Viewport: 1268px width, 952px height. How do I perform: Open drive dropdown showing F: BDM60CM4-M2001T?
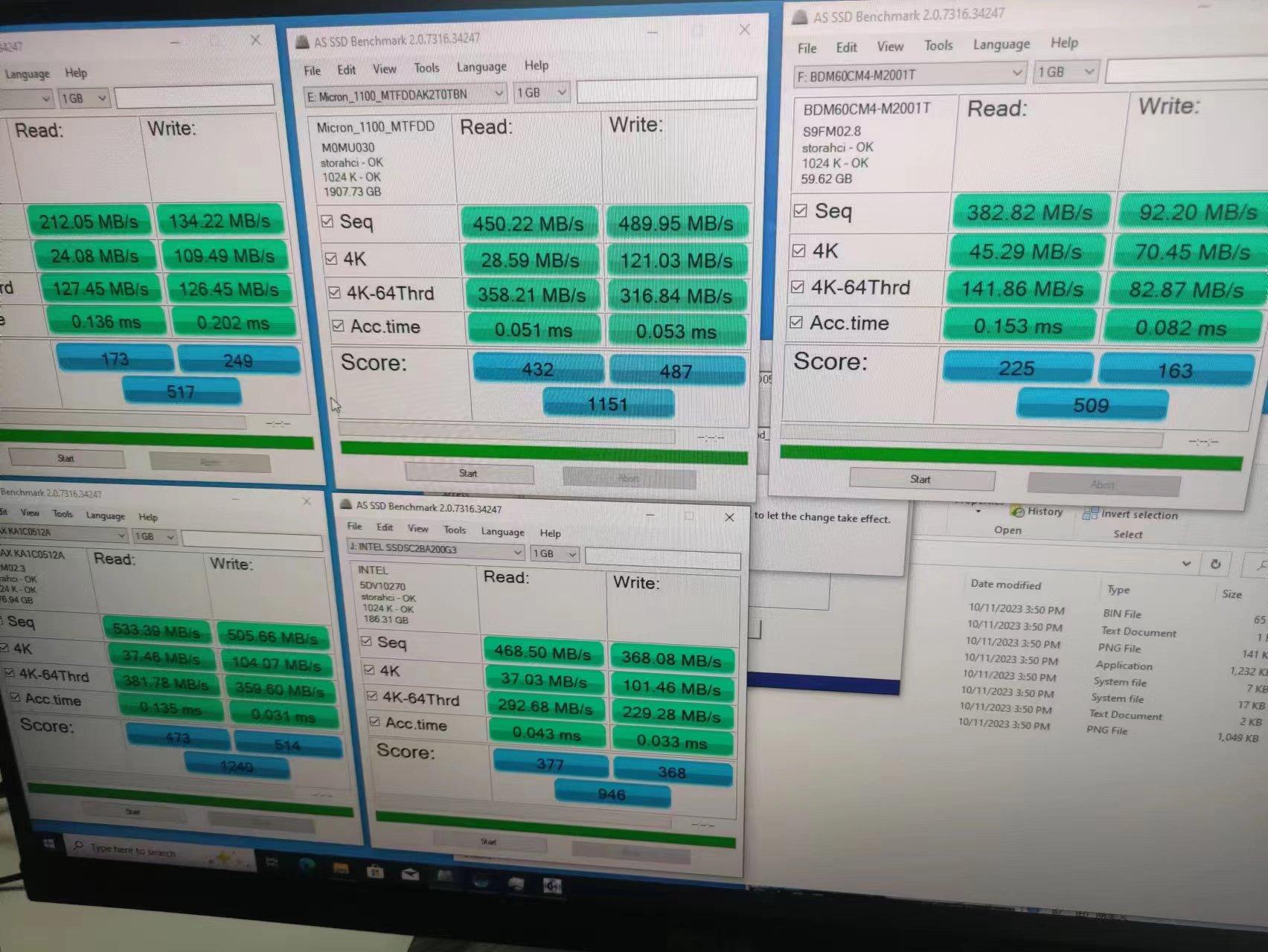pos(910,74)
